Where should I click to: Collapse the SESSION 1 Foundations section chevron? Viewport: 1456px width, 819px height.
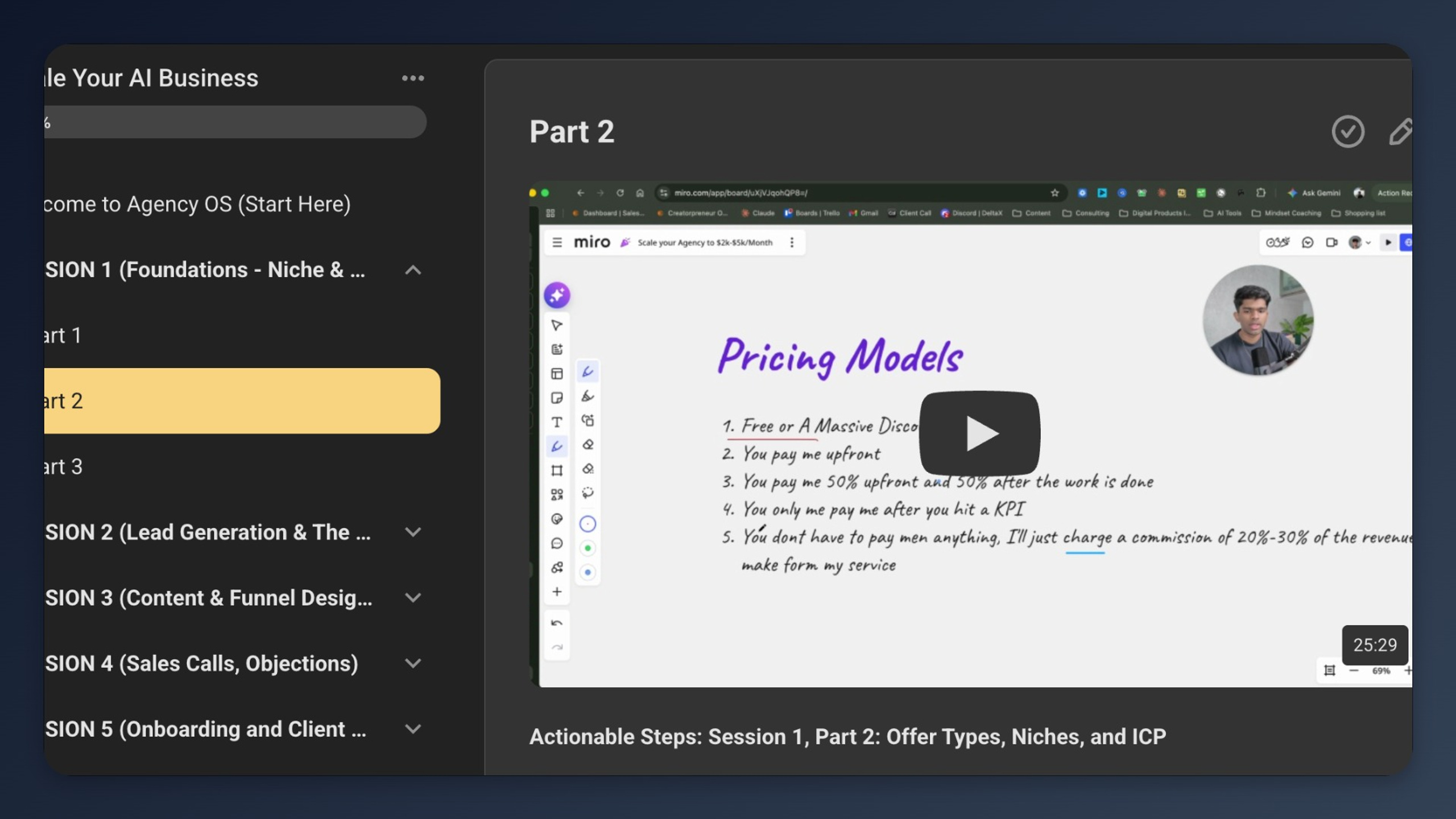point(413,270)
